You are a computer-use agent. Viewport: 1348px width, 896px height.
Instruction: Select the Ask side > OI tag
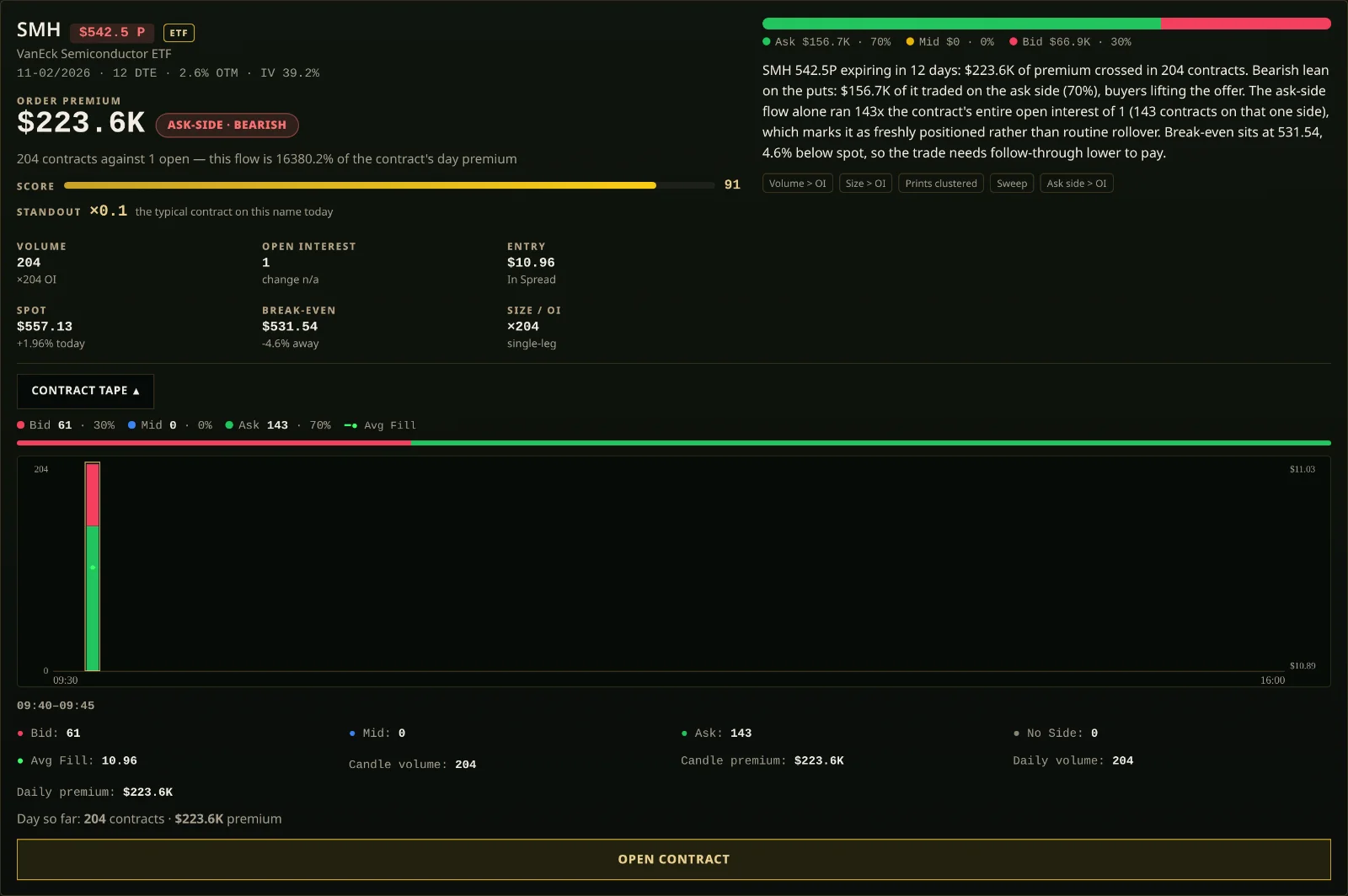pos(1077,184)
